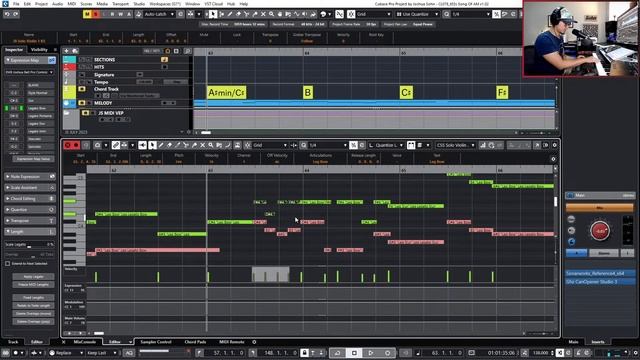Select the SECTIONS track
Image resolution: width=640 pixels, height=360 pixels.
coord(127,60)
